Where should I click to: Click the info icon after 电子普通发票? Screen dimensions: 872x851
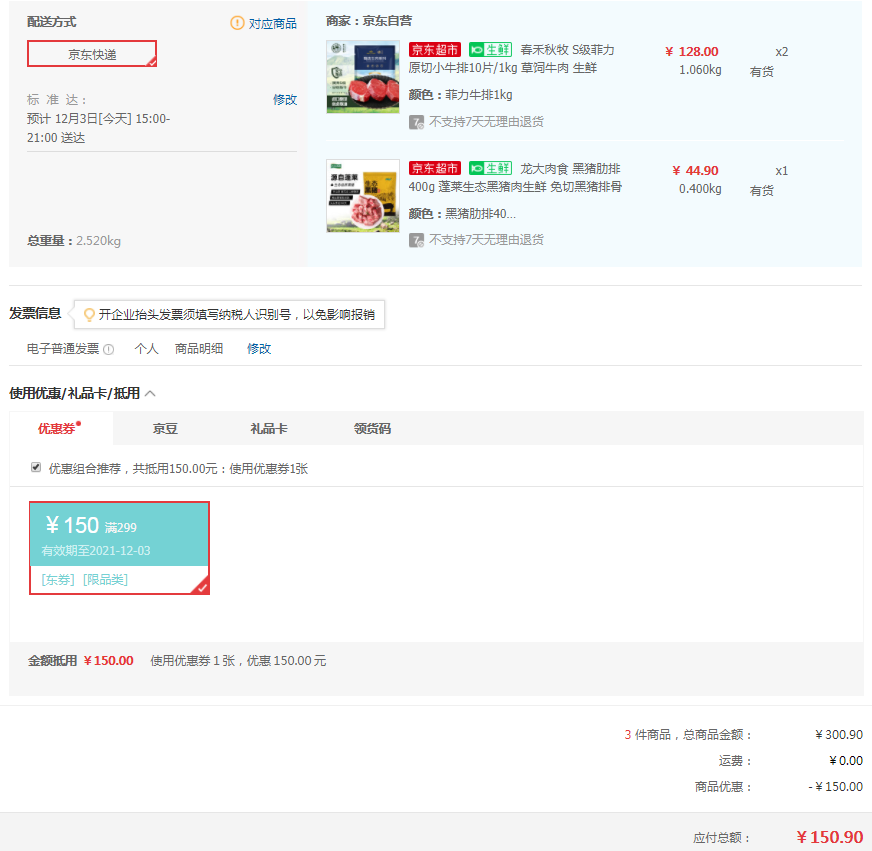pos(109,349)
